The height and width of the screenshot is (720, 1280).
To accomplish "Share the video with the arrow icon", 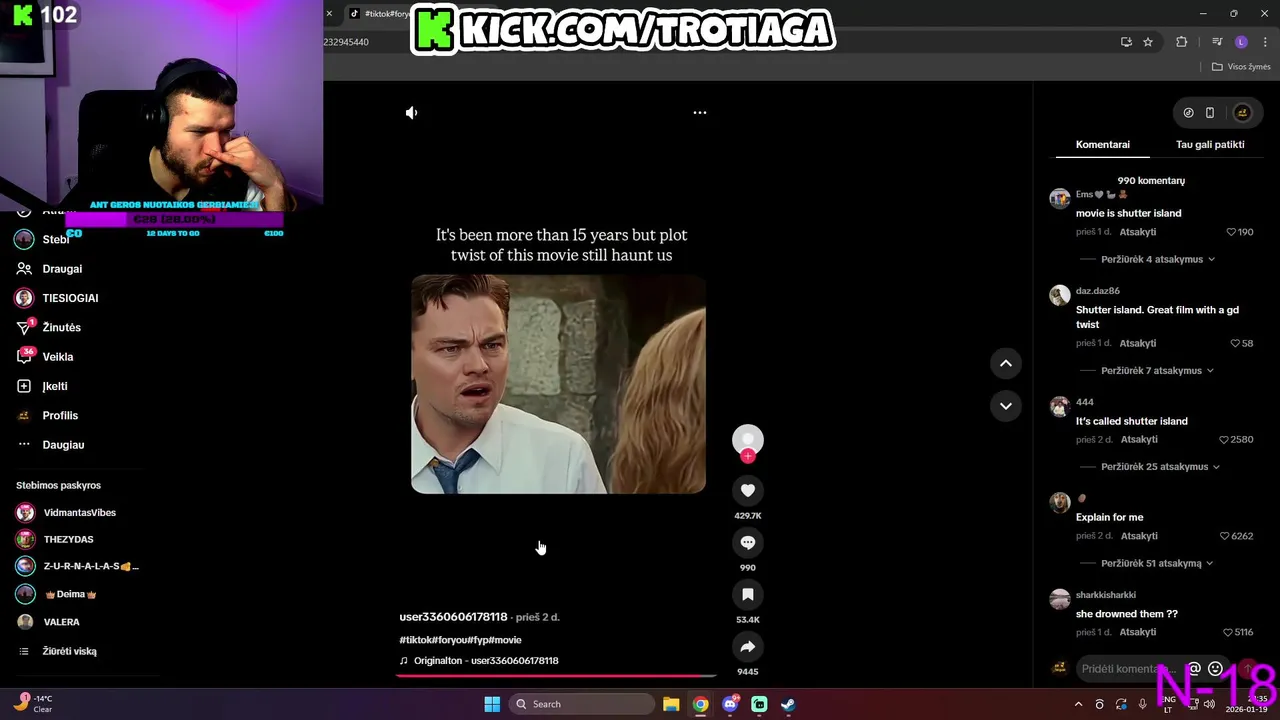I will pos(748,646).
